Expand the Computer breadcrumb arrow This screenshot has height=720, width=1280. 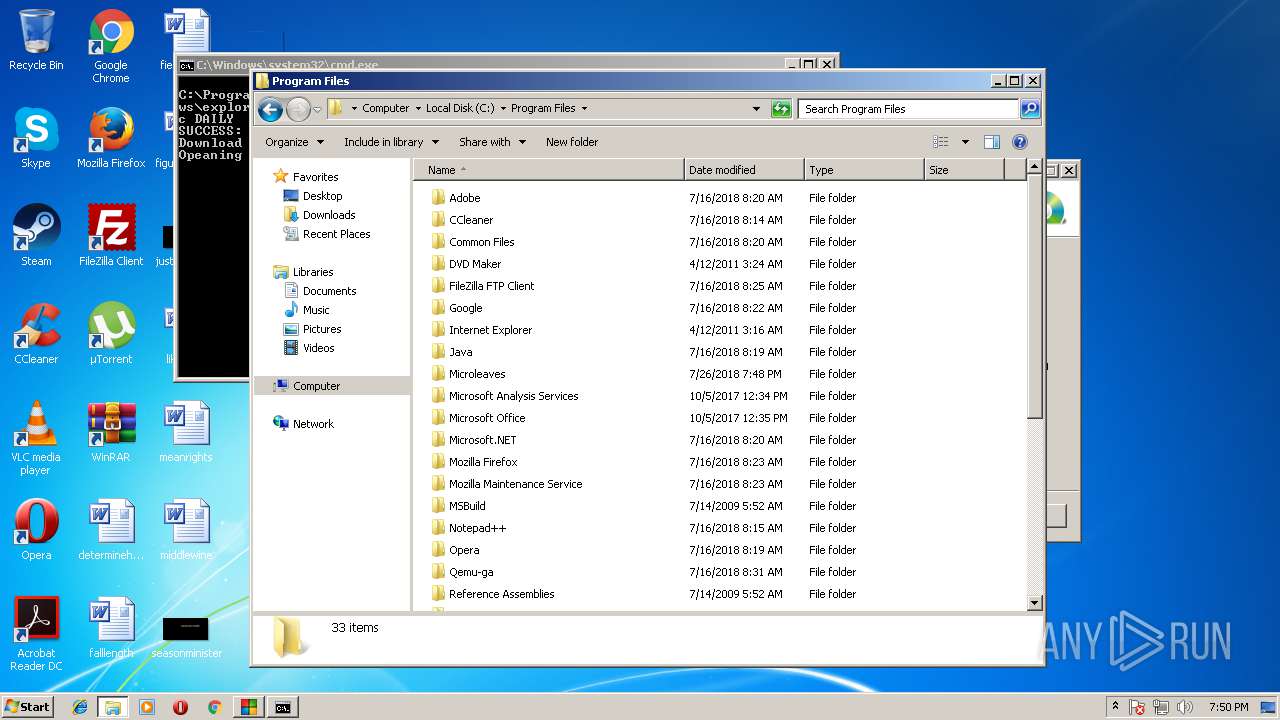[418, 109]
